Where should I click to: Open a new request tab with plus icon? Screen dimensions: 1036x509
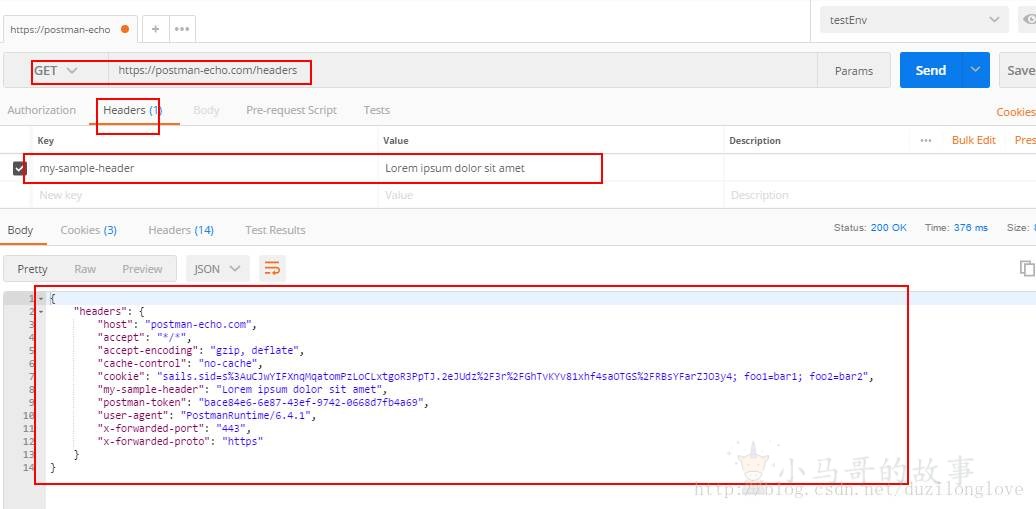click(156, 29)
